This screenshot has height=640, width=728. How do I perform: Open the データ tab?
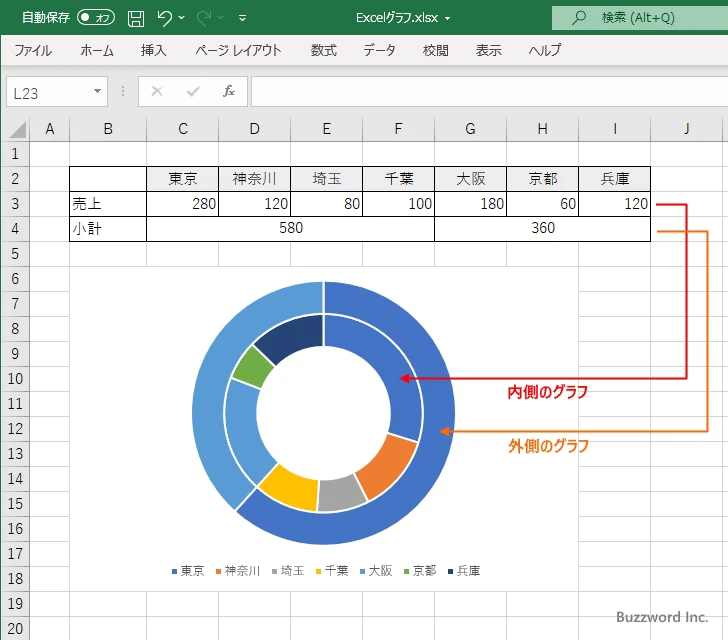[x=379, y=50]
